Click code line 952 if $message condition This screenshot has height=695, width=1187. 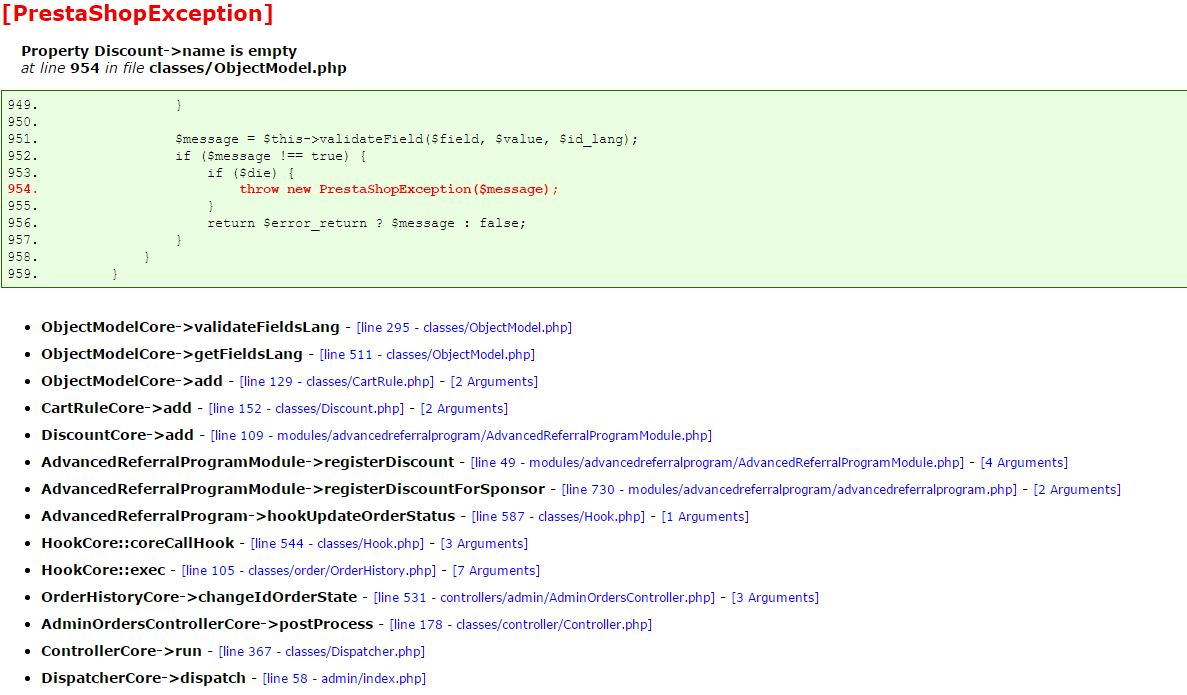pyautogui.click(x=271, y=156)
